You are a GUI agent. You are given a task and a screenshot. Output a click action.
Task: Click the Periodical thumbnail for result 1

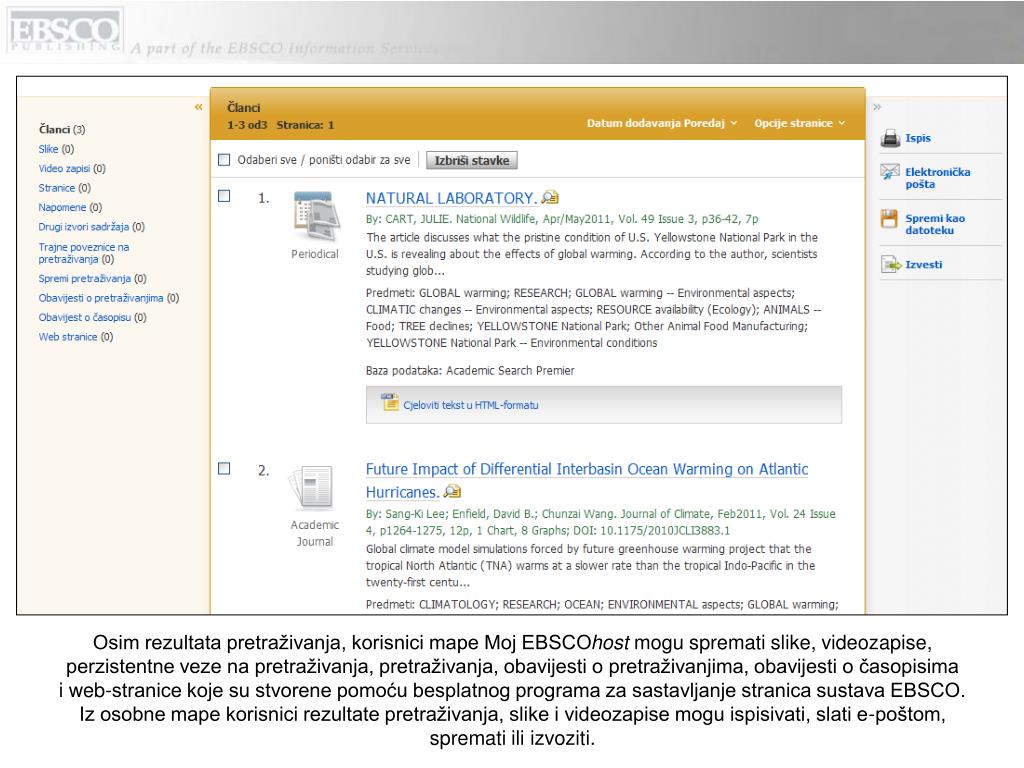(316, 215)
